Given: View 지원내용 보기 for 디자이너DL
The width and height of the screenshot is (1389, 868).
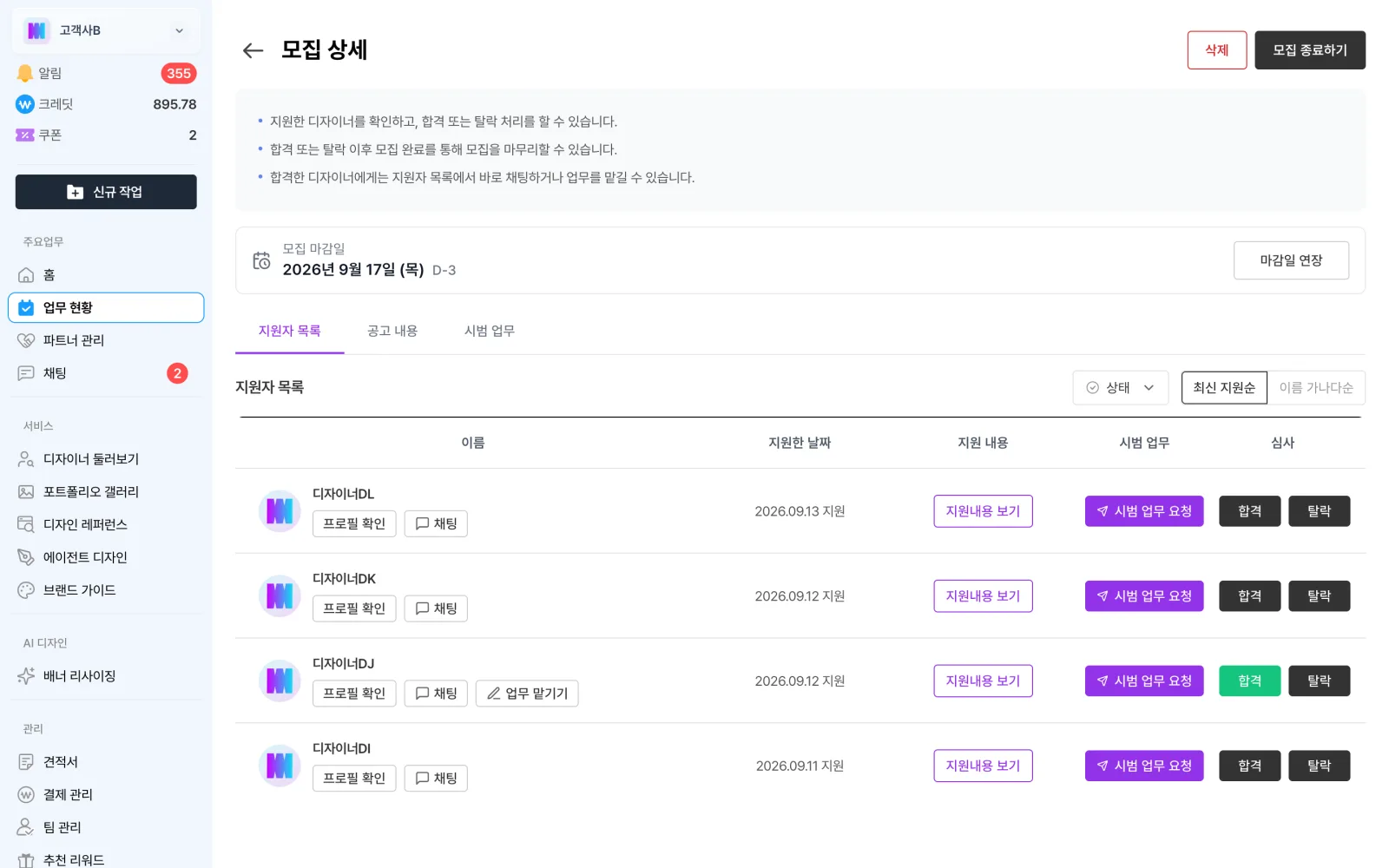Looking at the screenshot, I should 983,511.
